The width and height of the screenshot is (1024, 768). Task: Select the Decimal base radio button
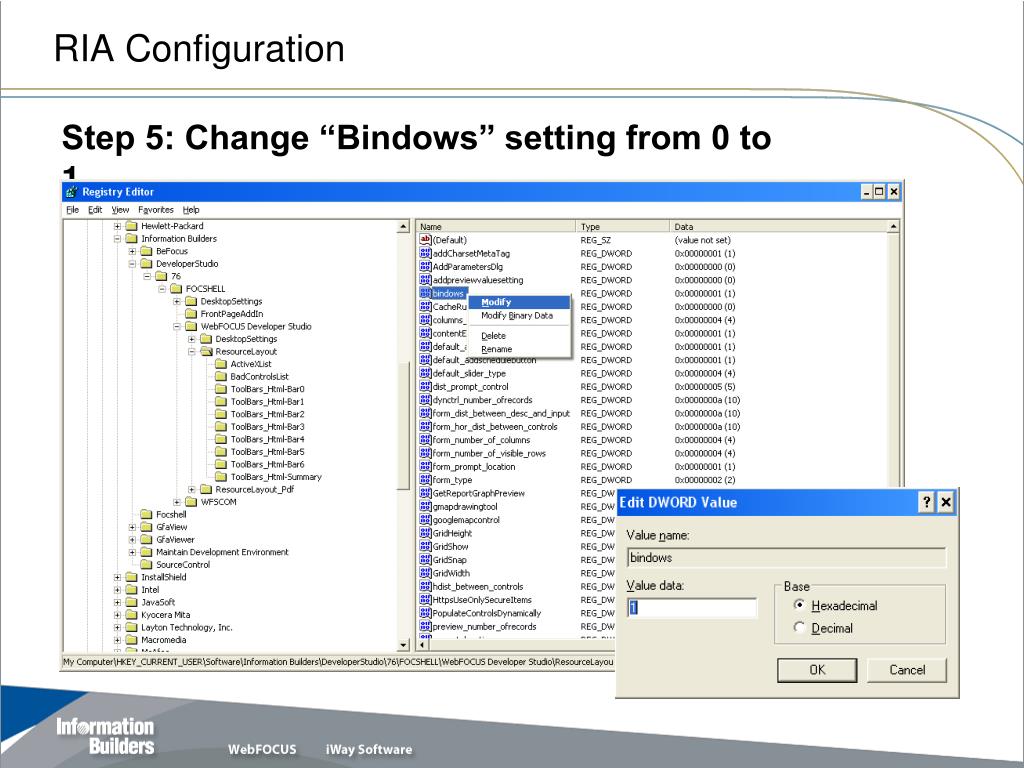click(x=799, y=628)
